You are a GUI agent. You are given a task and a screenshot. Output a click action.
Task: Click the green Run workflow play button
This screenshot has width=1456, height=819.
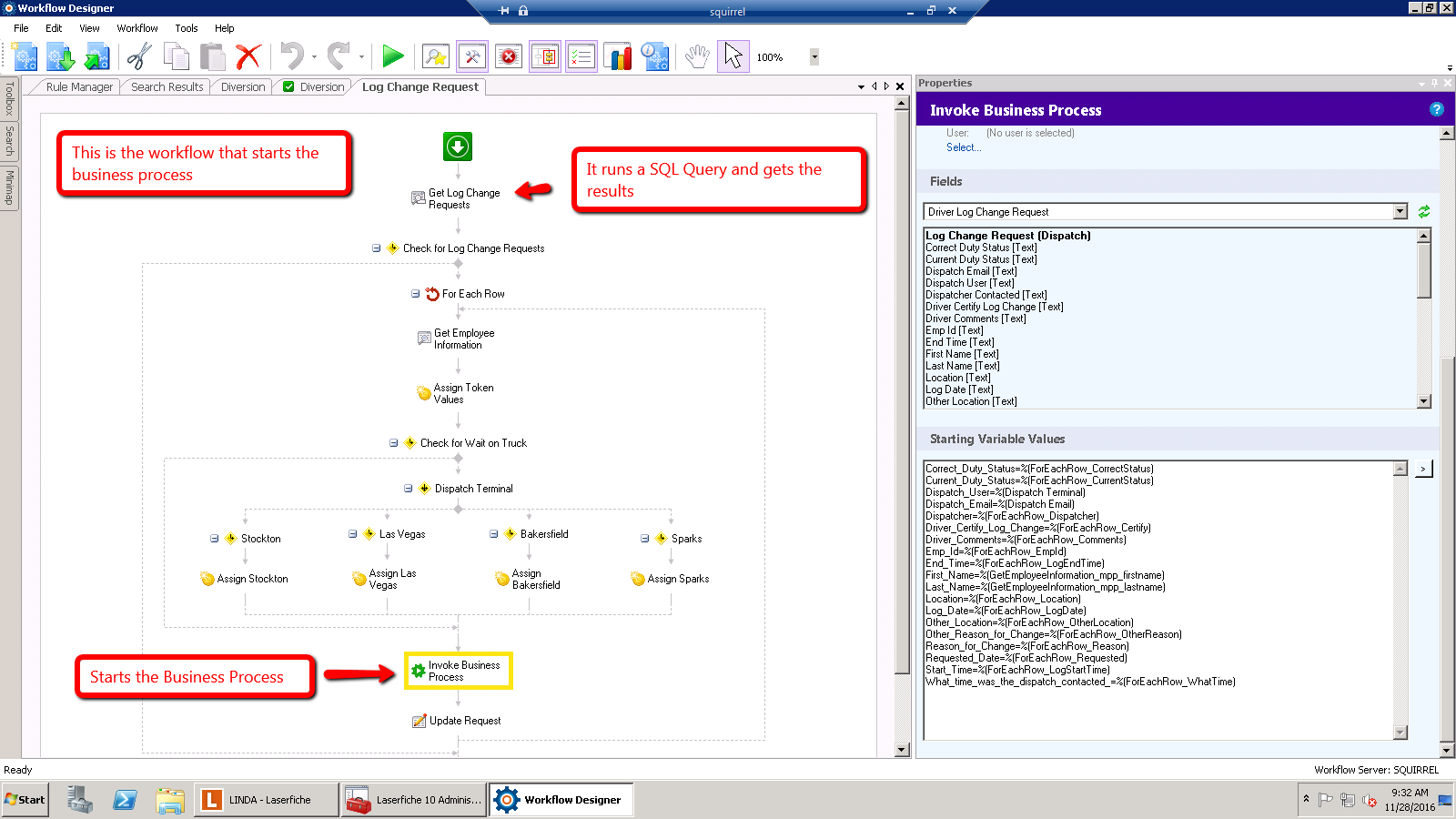click(x=393, y=56)
